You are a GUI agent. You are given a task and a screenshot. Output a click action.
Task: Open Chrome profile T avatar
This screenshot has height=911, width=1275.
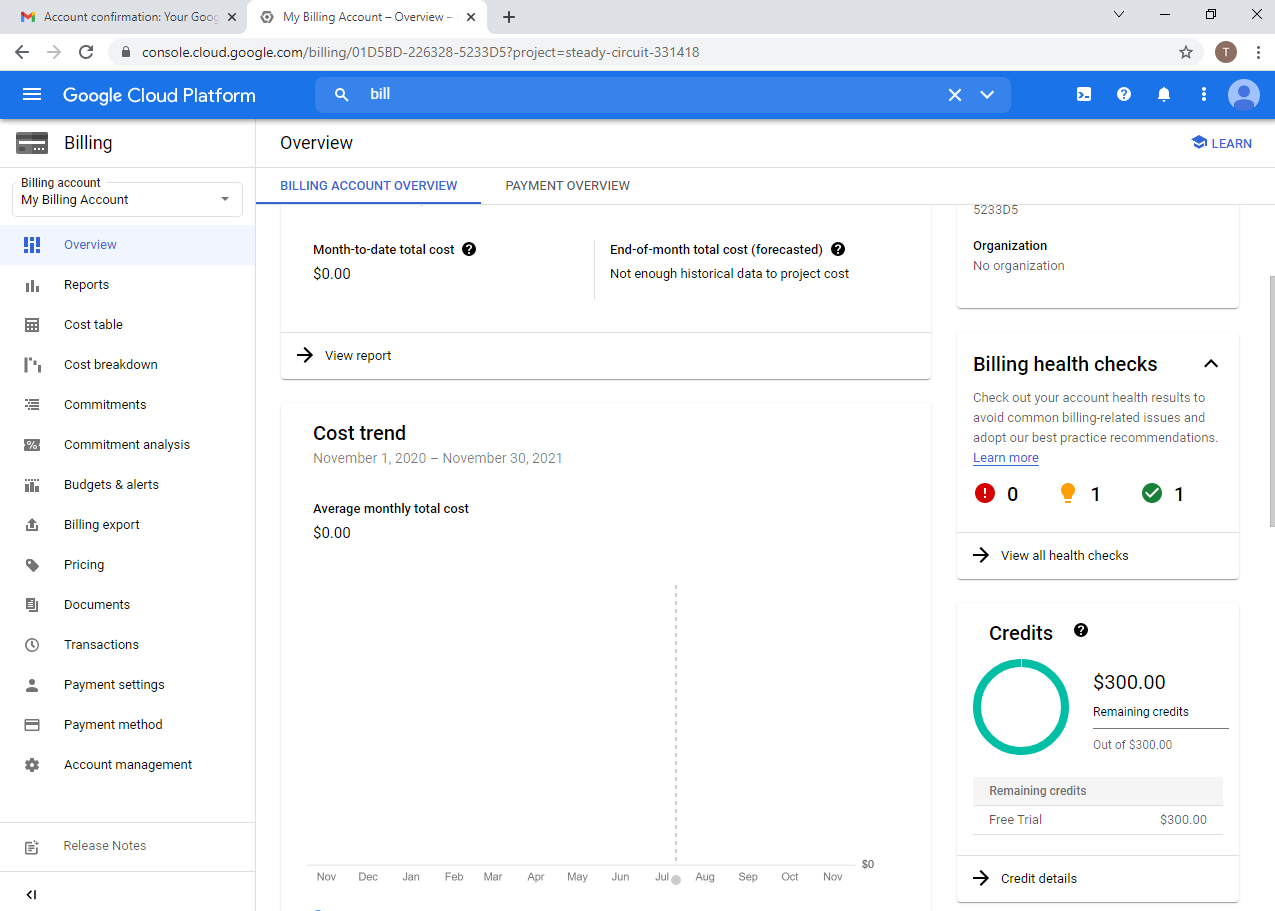(x=1226, y=52)
